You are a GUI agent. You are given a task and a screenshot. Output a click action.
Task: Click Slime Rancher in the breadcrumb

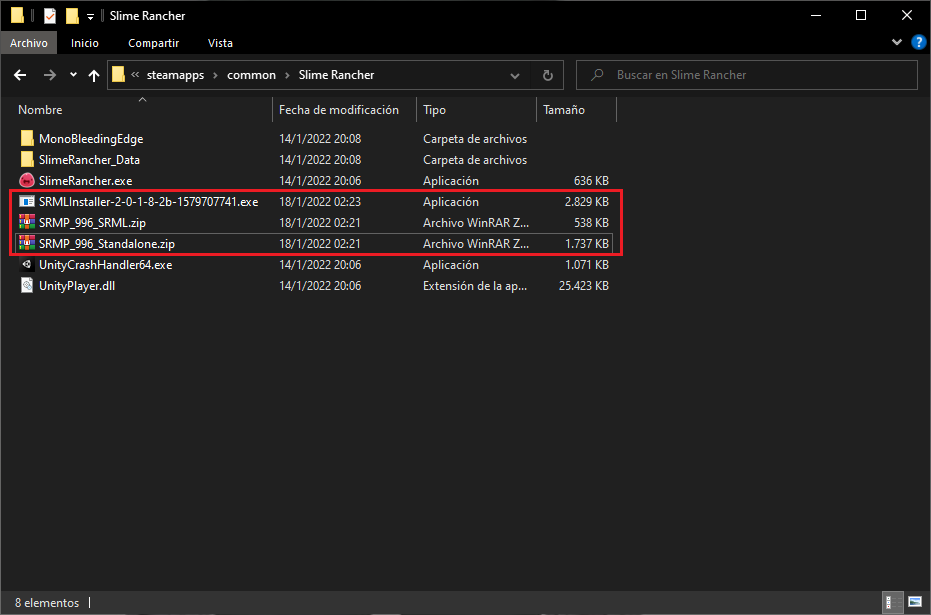tap(336, 75)
